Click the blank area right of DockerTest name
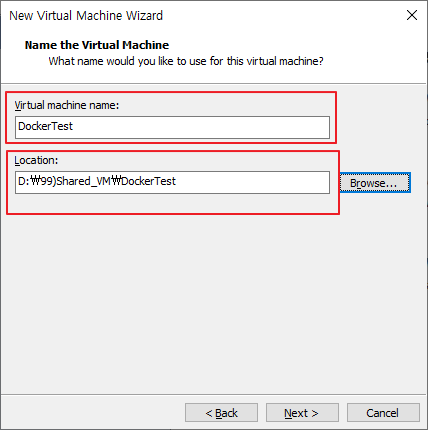The image size is (428, 430). [200, 127]
